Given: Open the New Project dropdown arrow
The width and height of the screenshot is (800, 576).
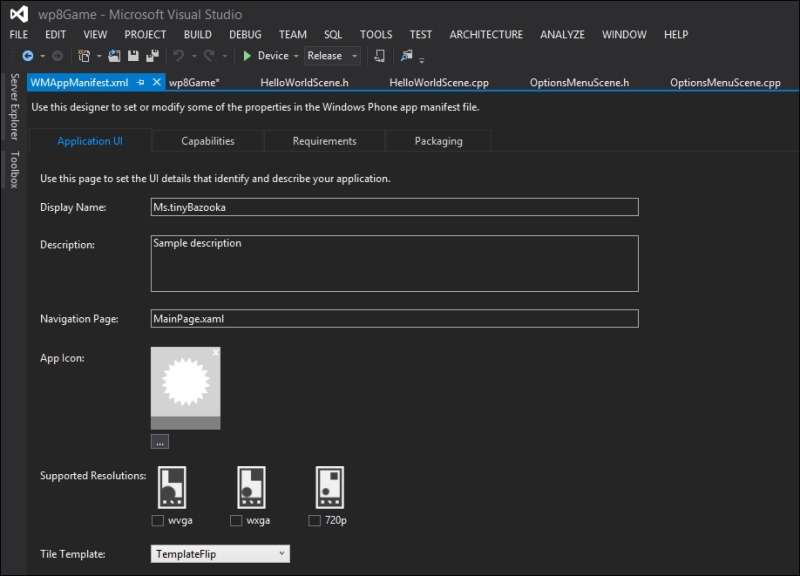Looking at the screenshot, I should (x=99, y=56).
